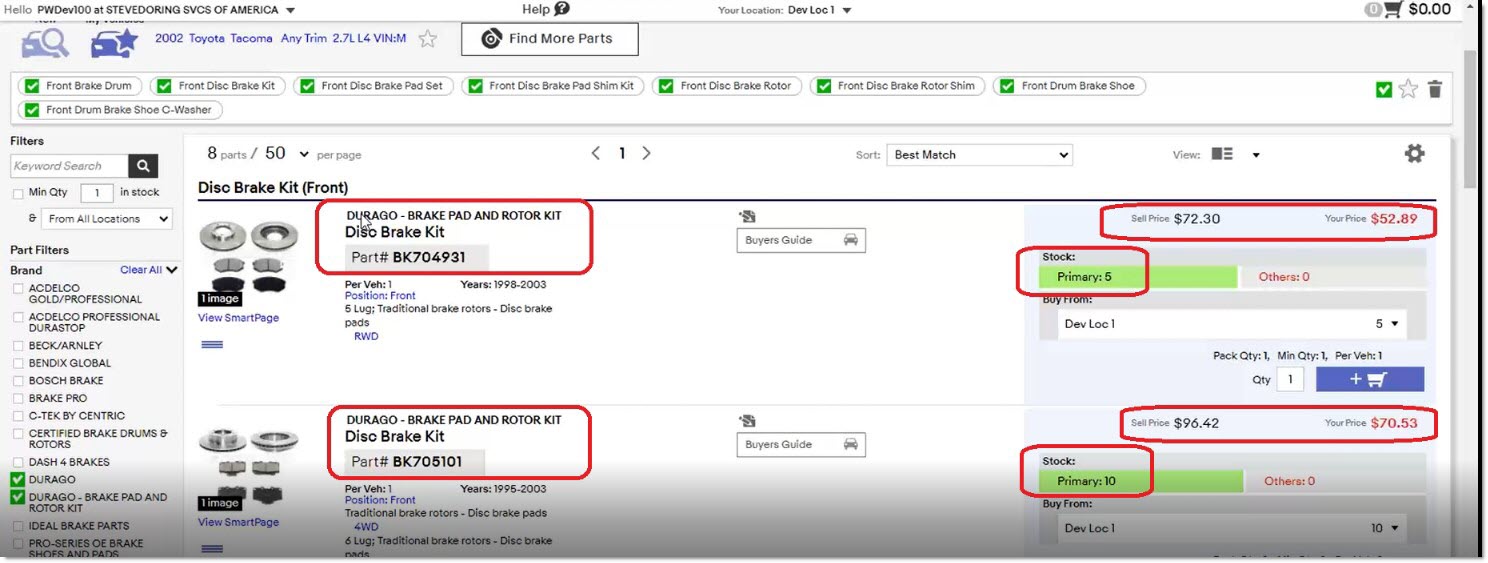Add BK704931 kit to cart
Screen dimensions: 1488x563
pos(1369,379)
